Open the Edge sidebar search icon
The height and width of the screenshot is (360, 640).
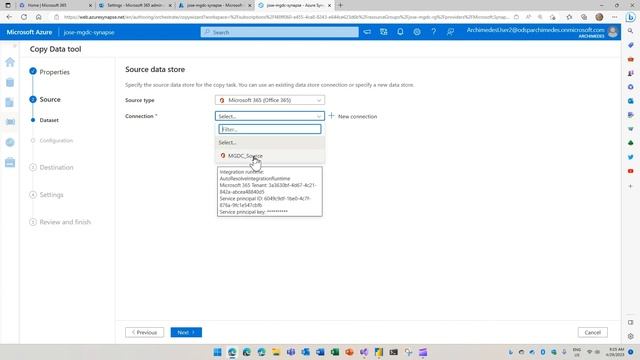point(631,31)
